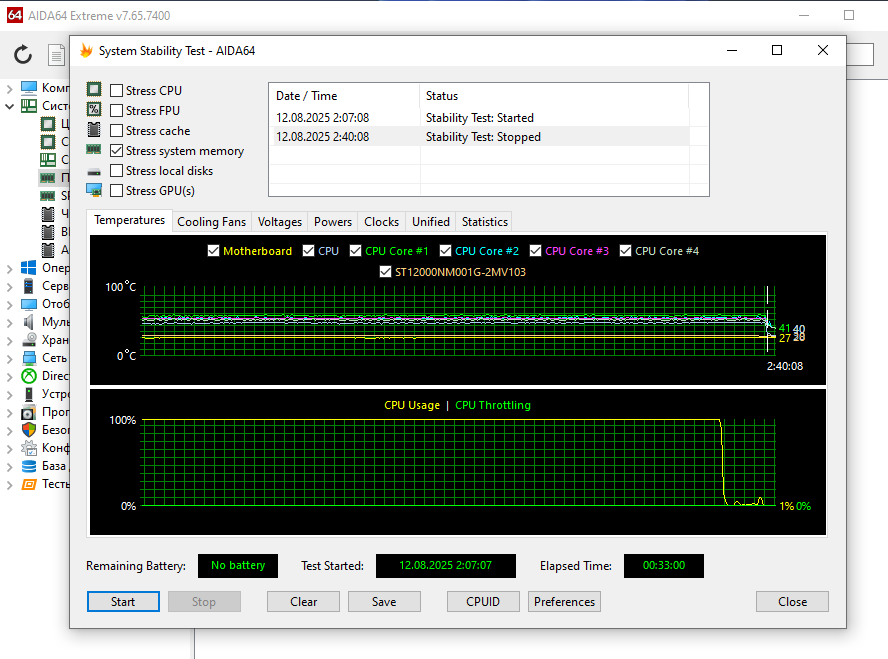
Task: Expand the Мультимедиа tree node
Action: [x=10, y=323]
